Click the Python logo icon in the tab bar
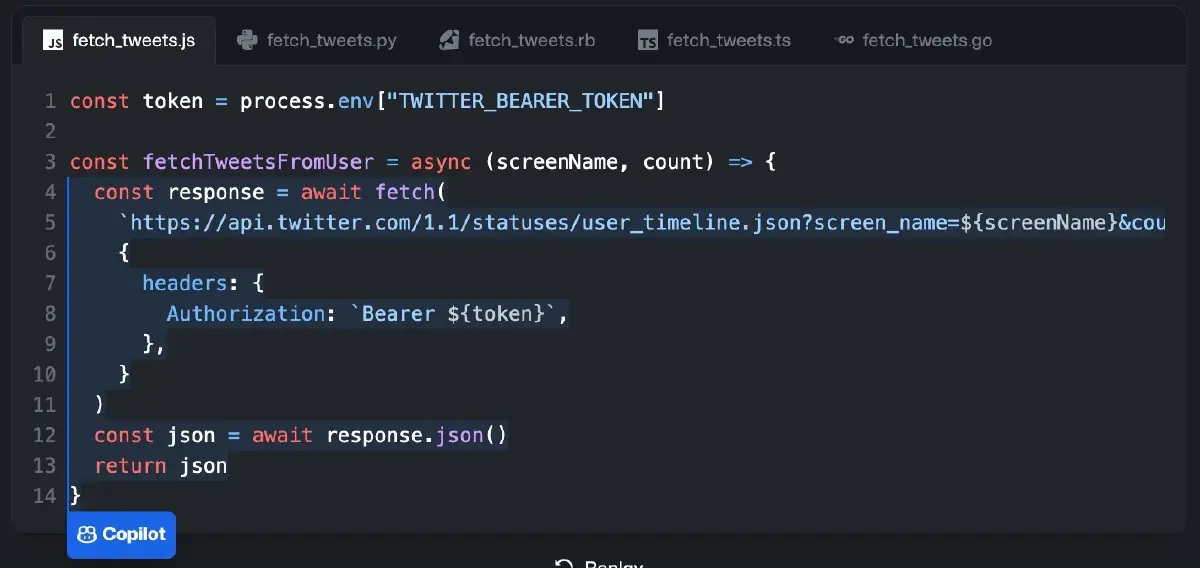 pos(247,41)
